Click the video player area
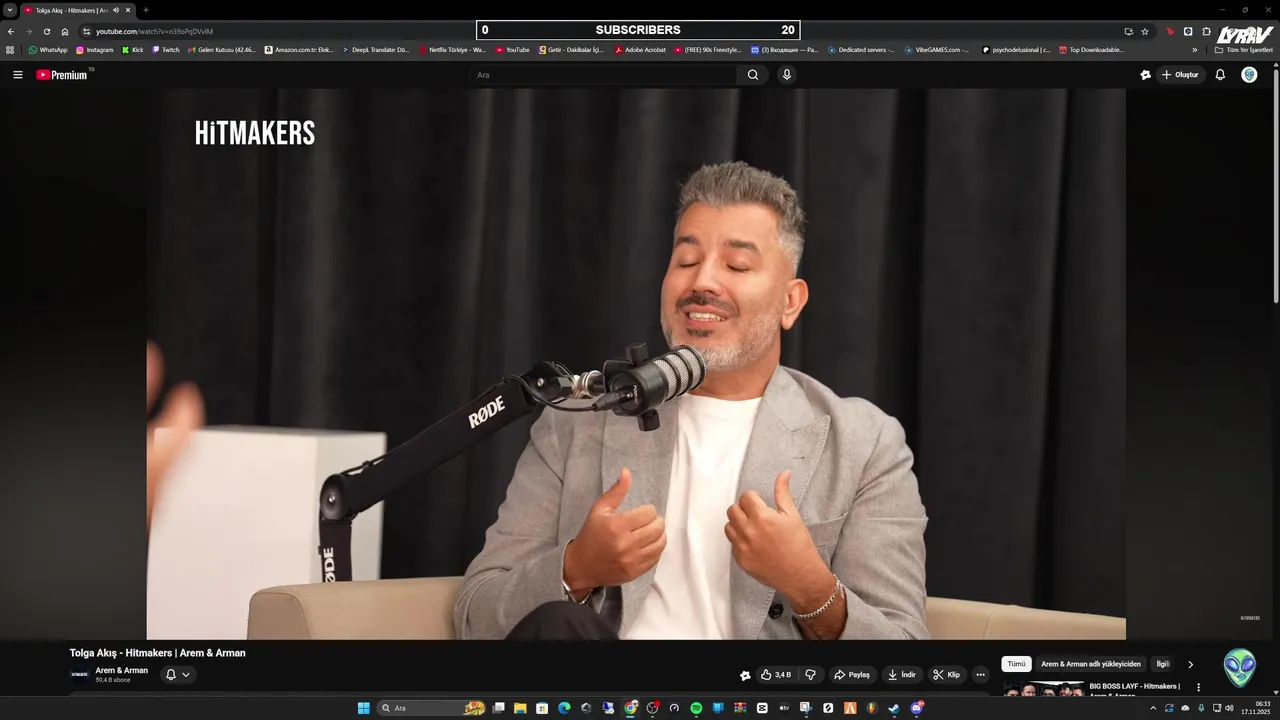 pyautogui.click(x=636, y=364)
